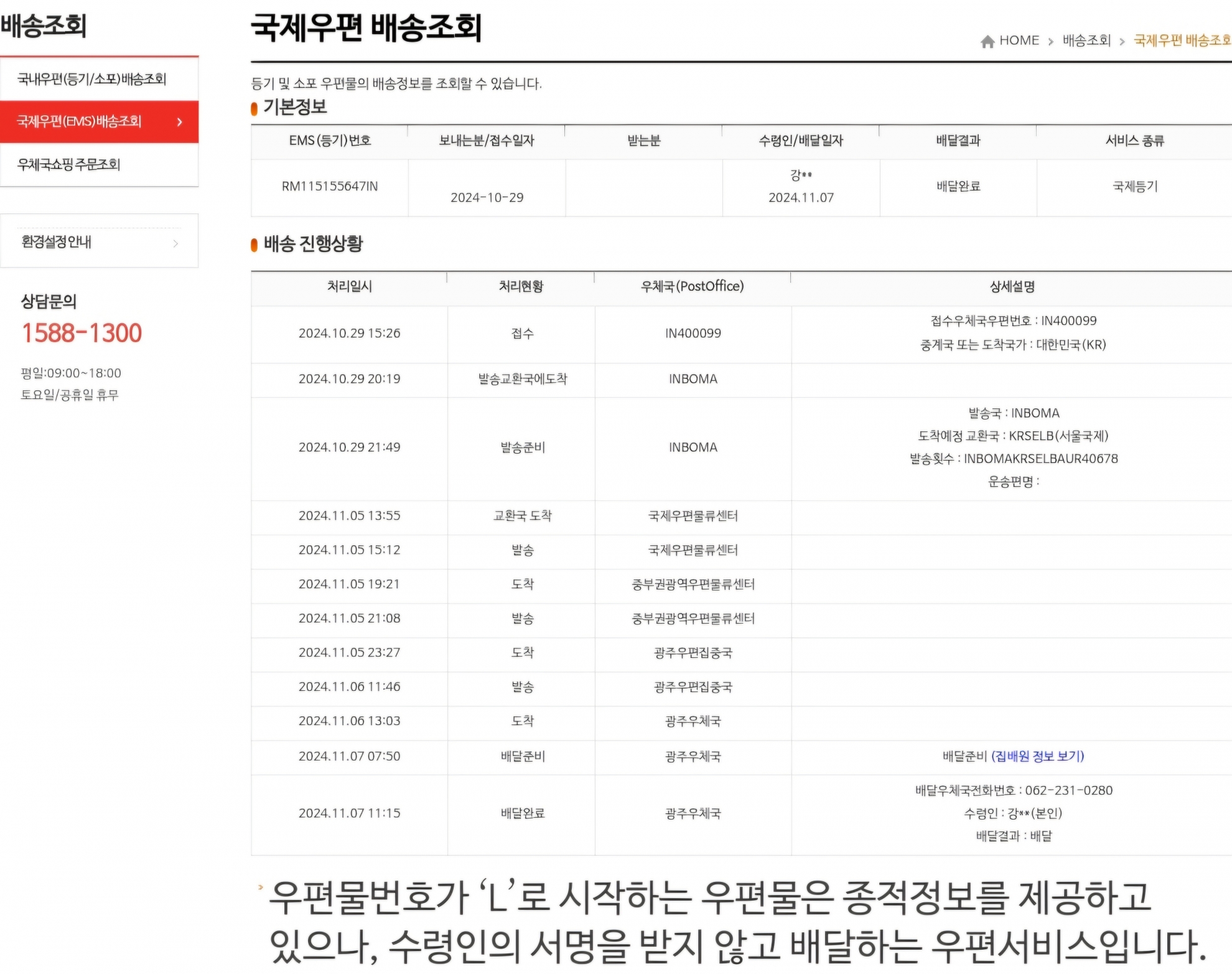The width and height of the screenshot is (1232, 974).
Task: Click tracking number RM115155647IN cell
Action: point(330,186)
